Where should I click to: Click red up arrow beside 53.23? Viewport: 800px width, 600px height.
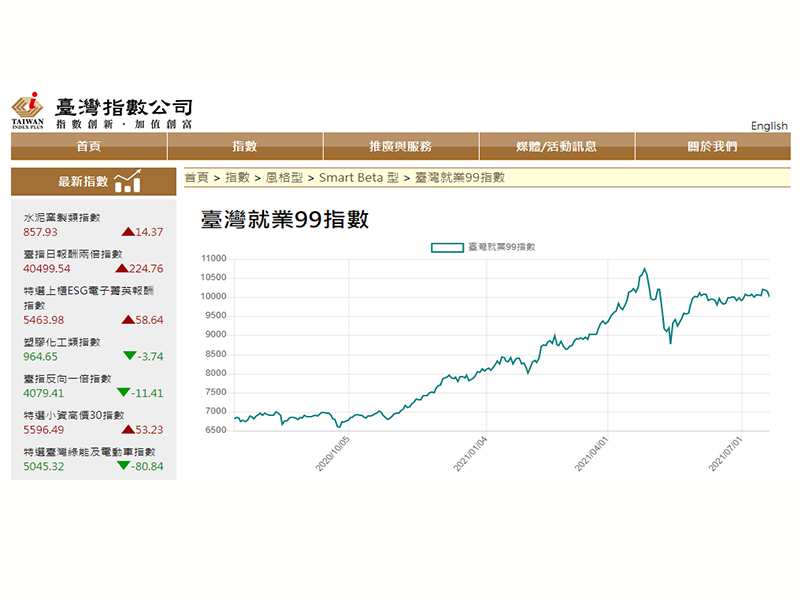(128, 430)
